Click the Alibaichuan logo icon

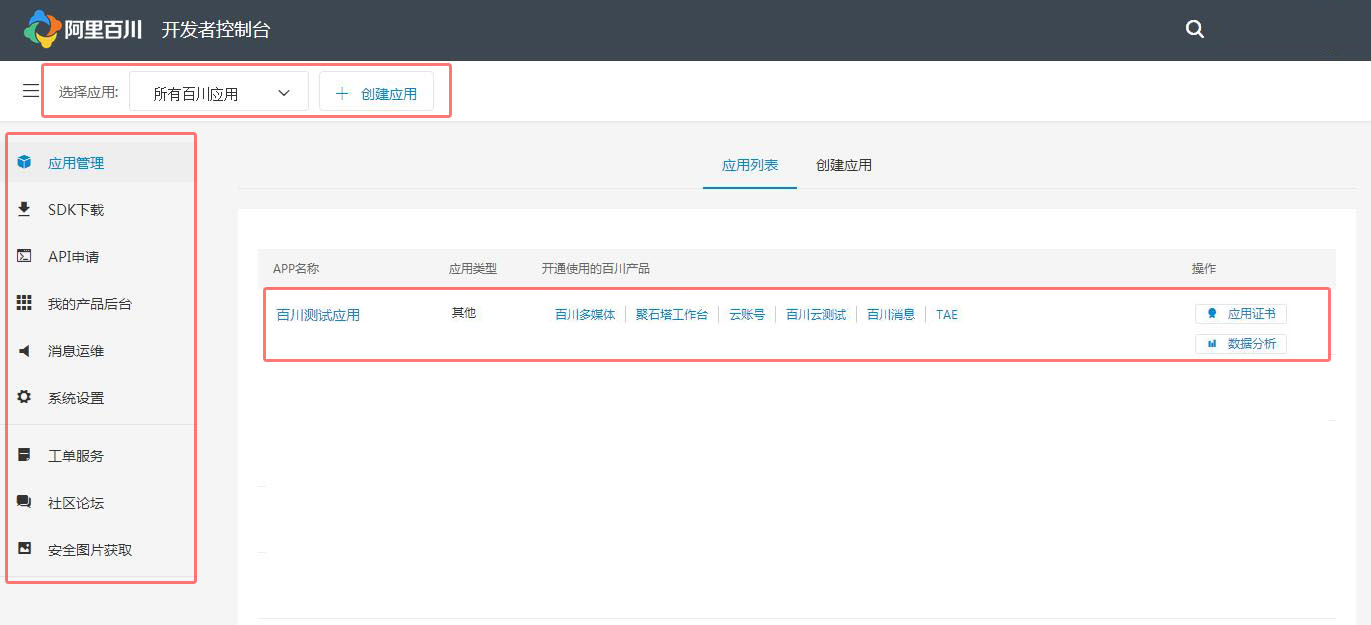pyautogui.click(x=43, y=29)
